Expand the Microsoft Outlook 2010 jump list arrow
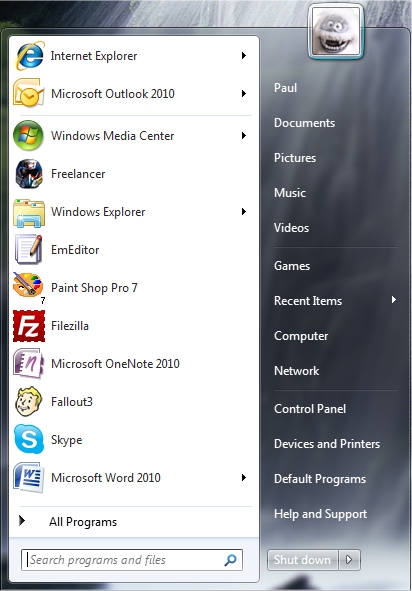The width and height of the screenshot is (412, 591). tap(244, 93)
